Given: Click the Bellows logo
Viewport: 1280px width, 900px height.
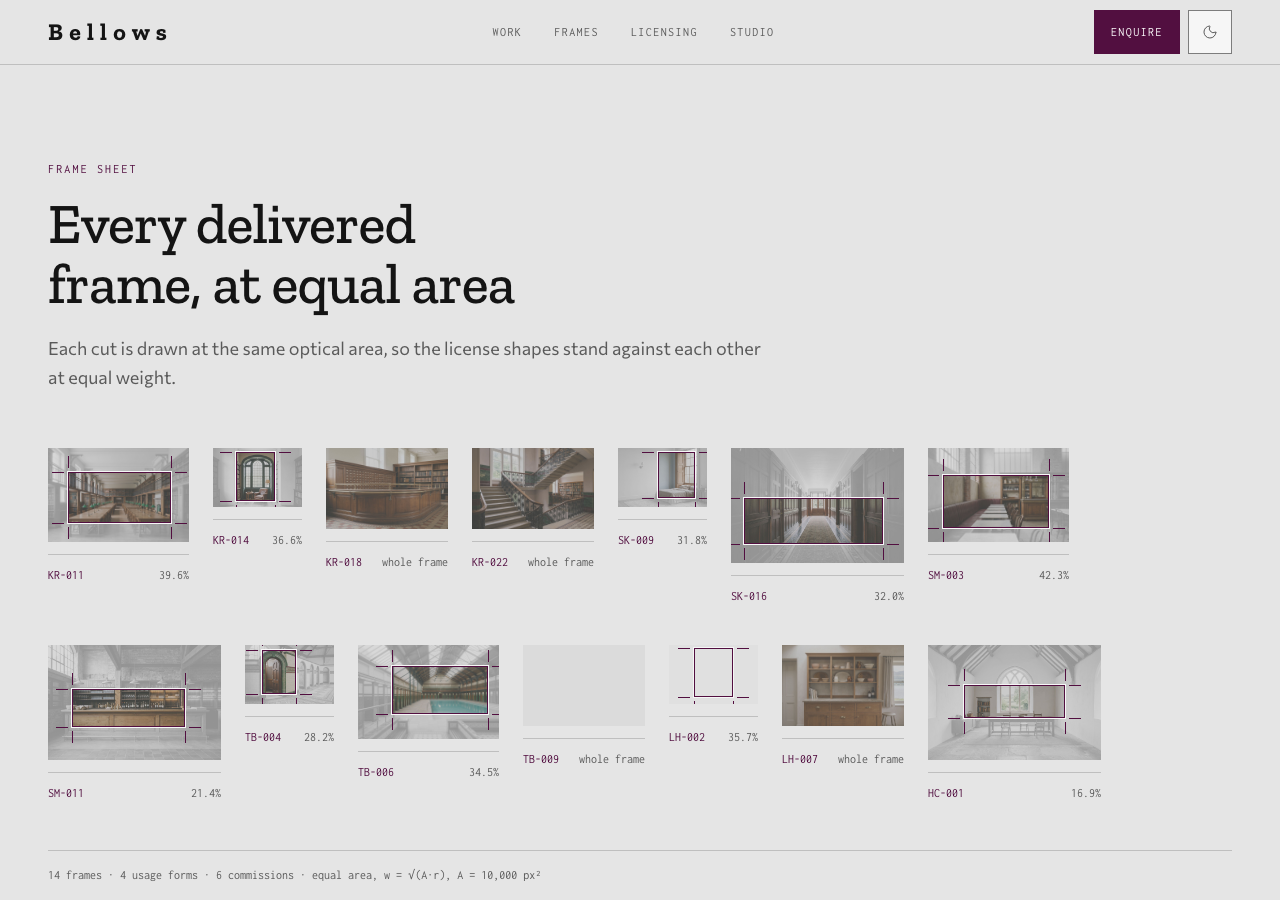Looking at the screenshot, I should (x=108, y=32).
